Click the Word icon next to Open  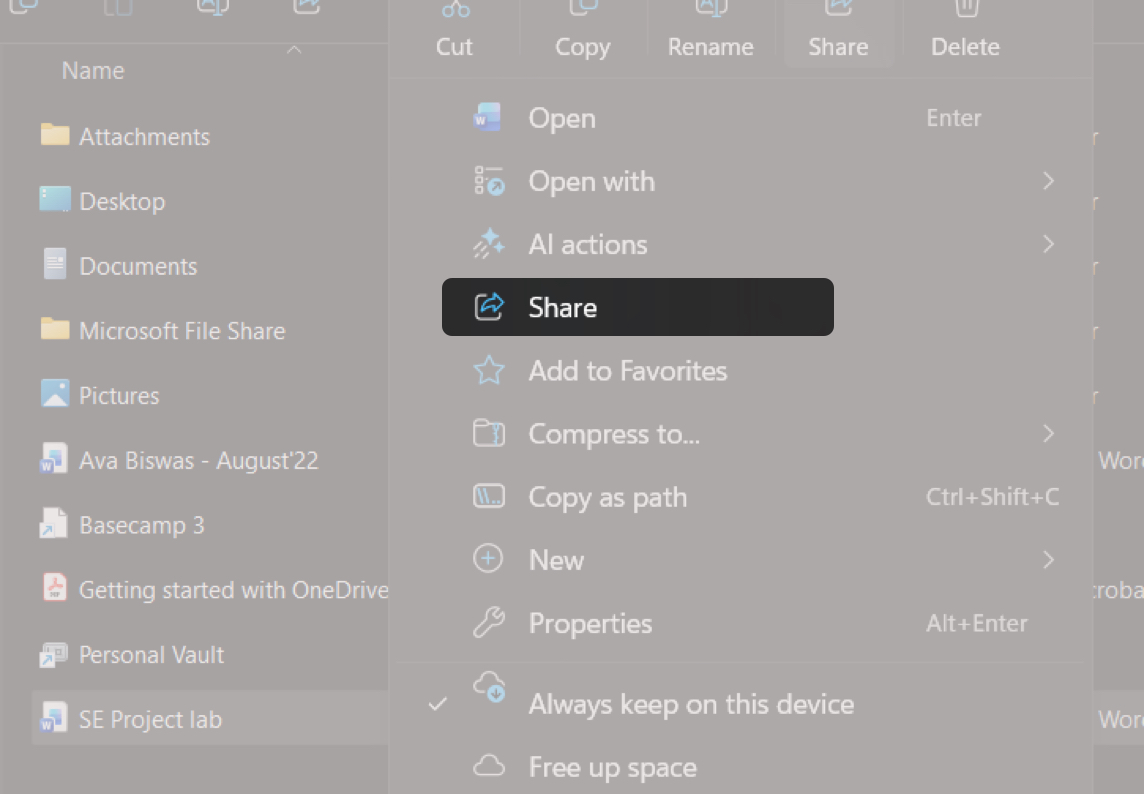pos(488,117)
